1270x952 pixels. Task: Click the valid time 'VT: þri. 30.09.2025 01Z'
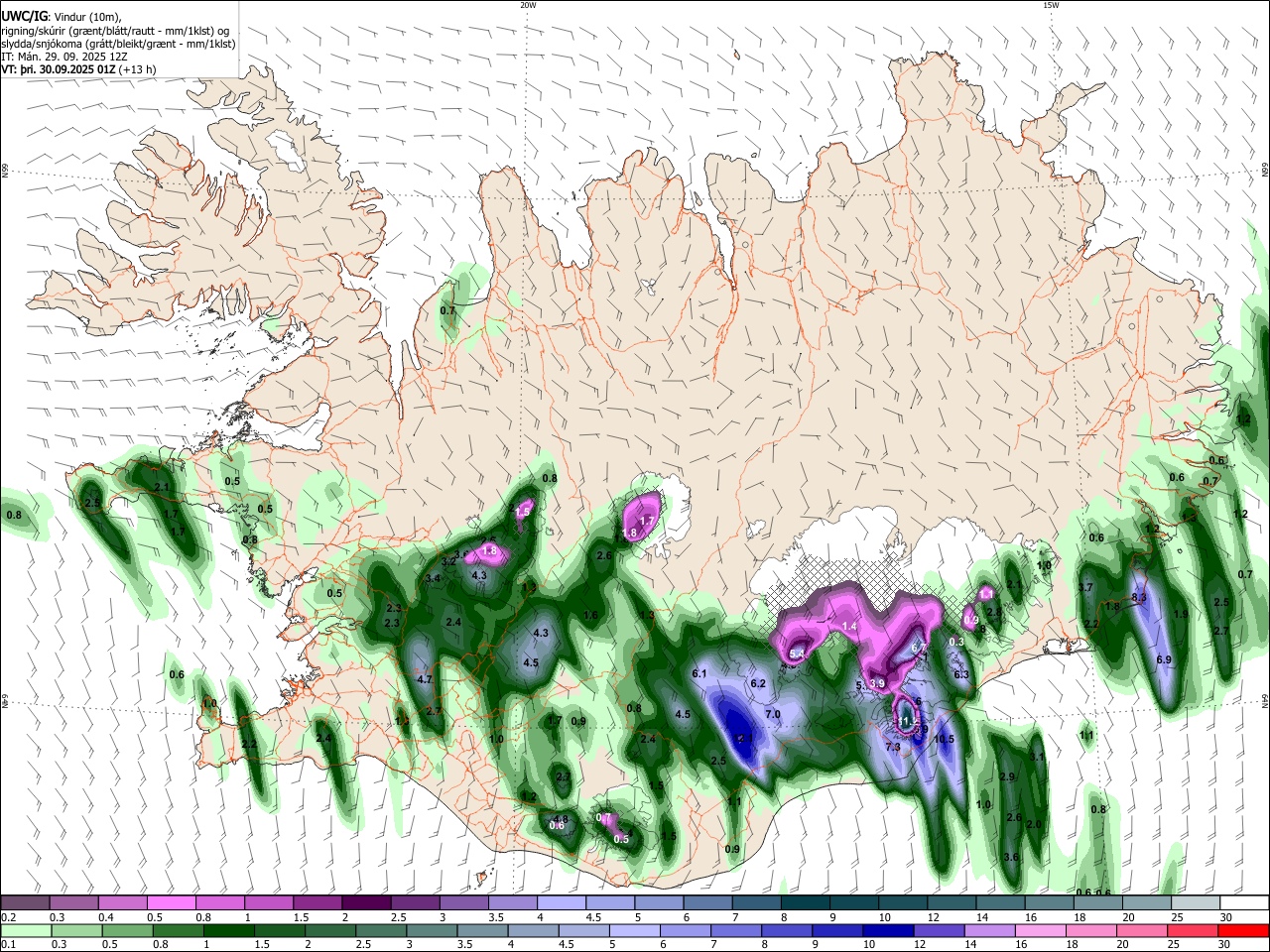point(59,69)
